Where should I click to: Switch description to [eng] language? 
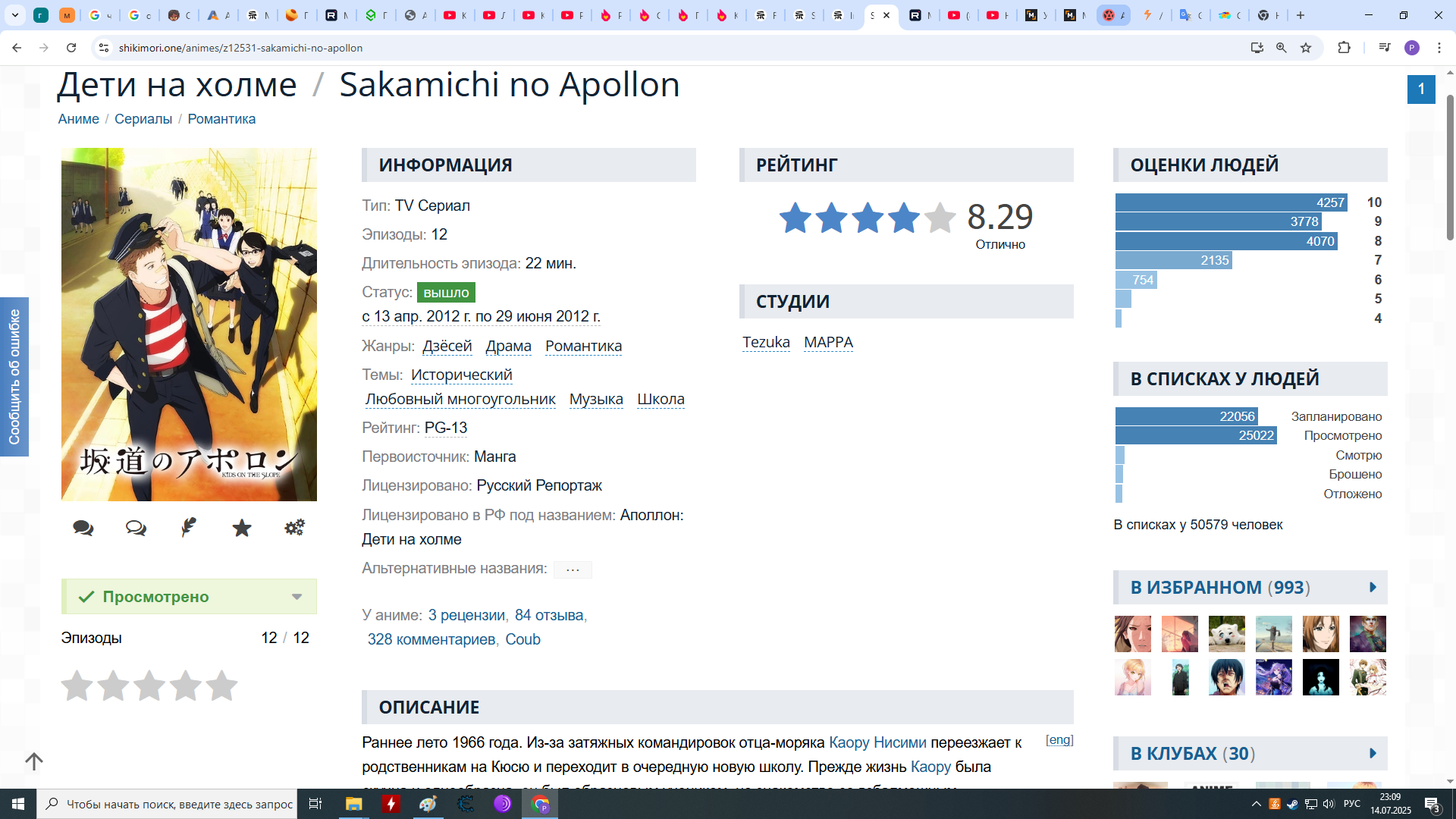1059,740
